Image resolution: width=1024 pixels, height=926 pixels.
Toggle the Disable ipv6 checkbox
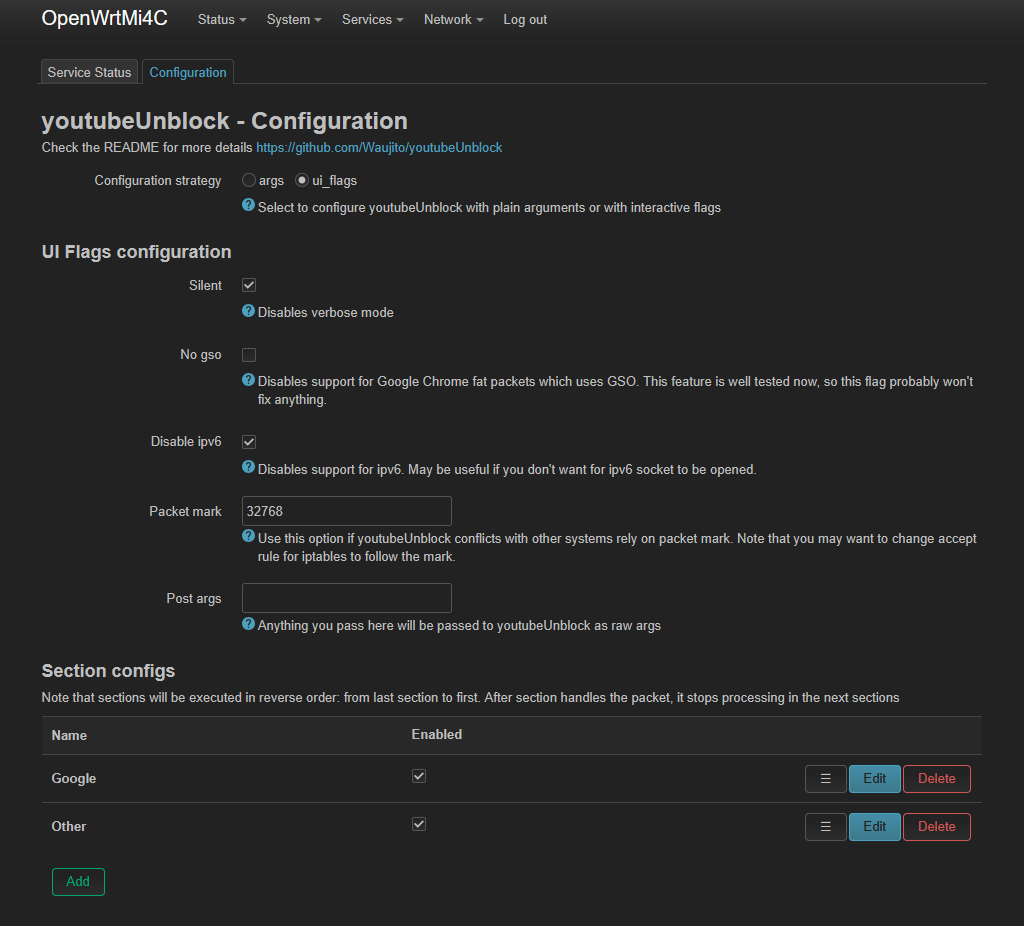pos(249,442)
